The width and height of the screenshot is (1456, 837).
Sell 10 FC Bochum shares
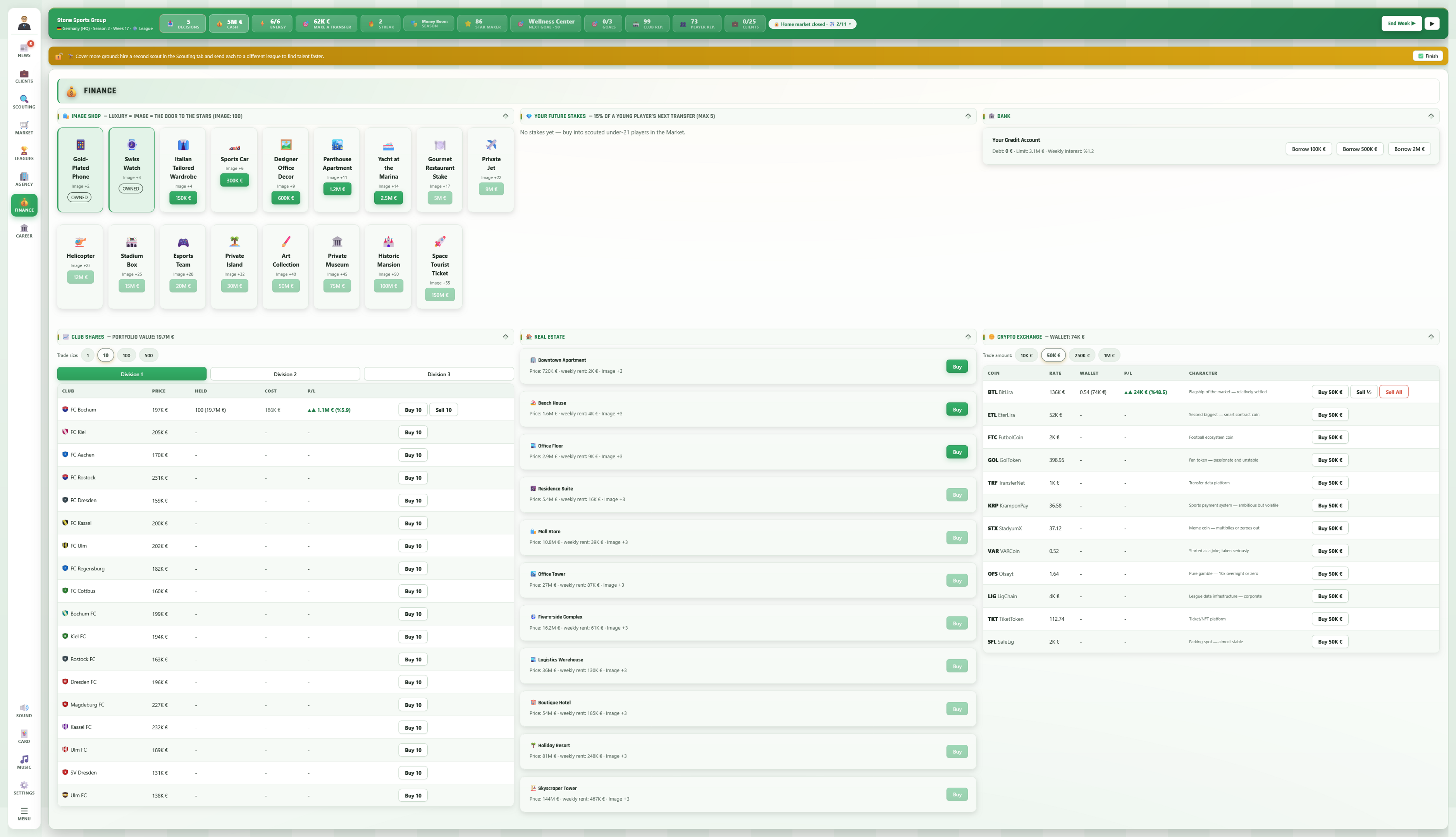(443, 410)
